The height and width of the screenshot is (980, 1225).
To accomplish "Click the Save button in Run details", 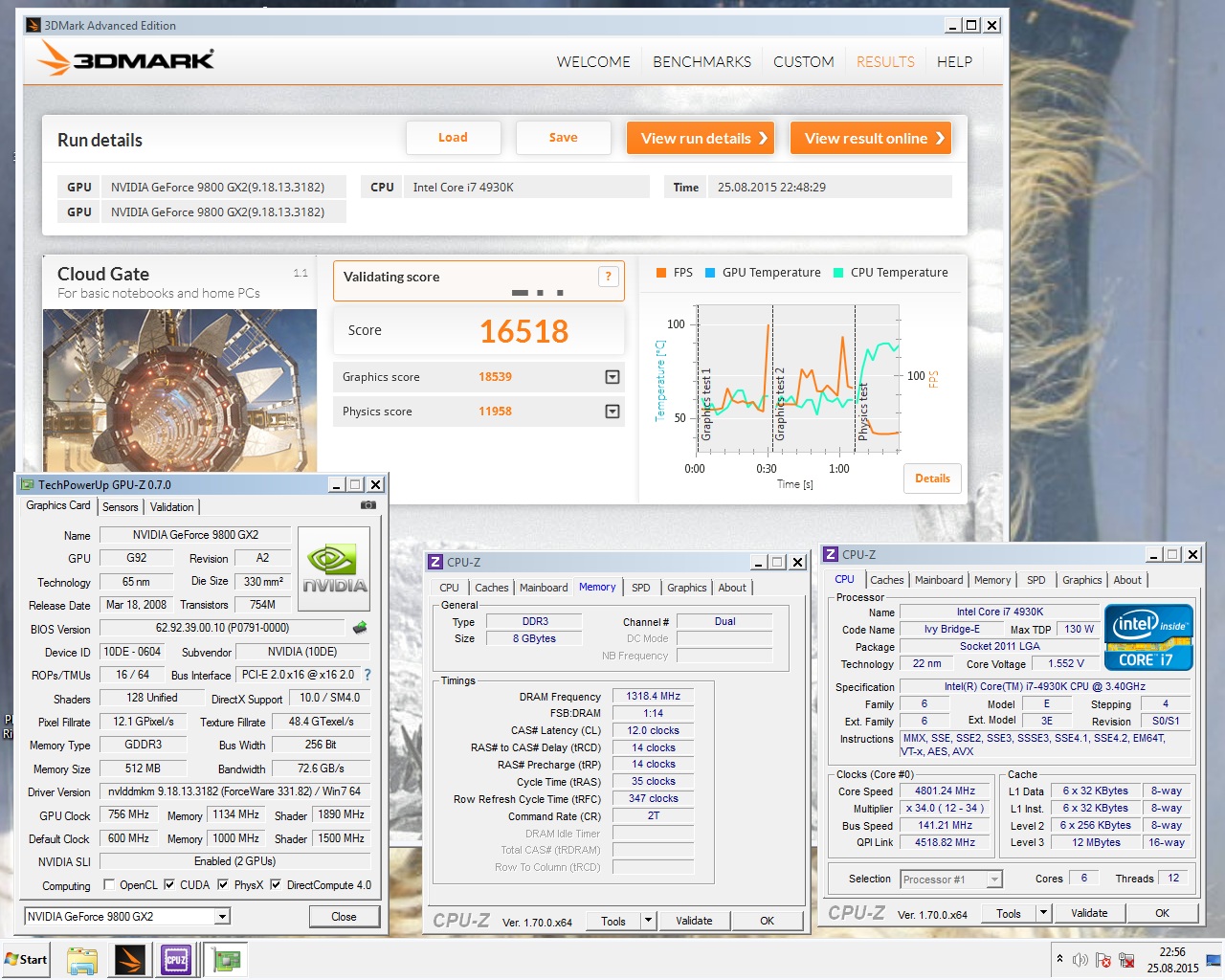I will click(564, 138).
